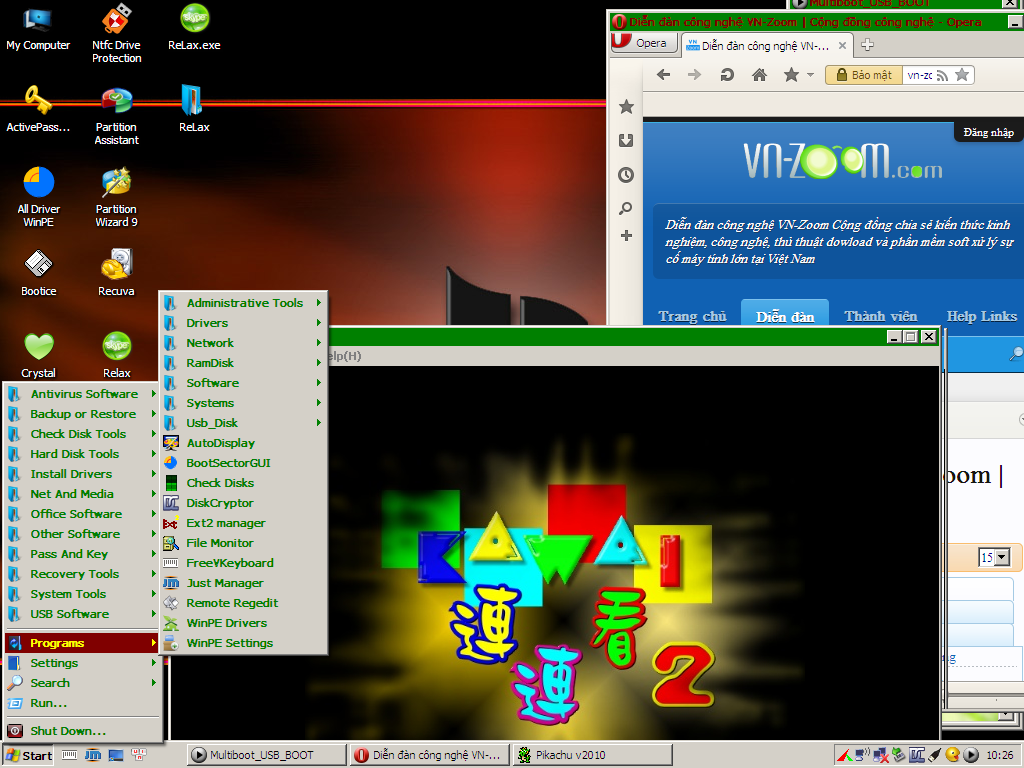
Task: Open the Opera menu button
Action: click(644, 42)
